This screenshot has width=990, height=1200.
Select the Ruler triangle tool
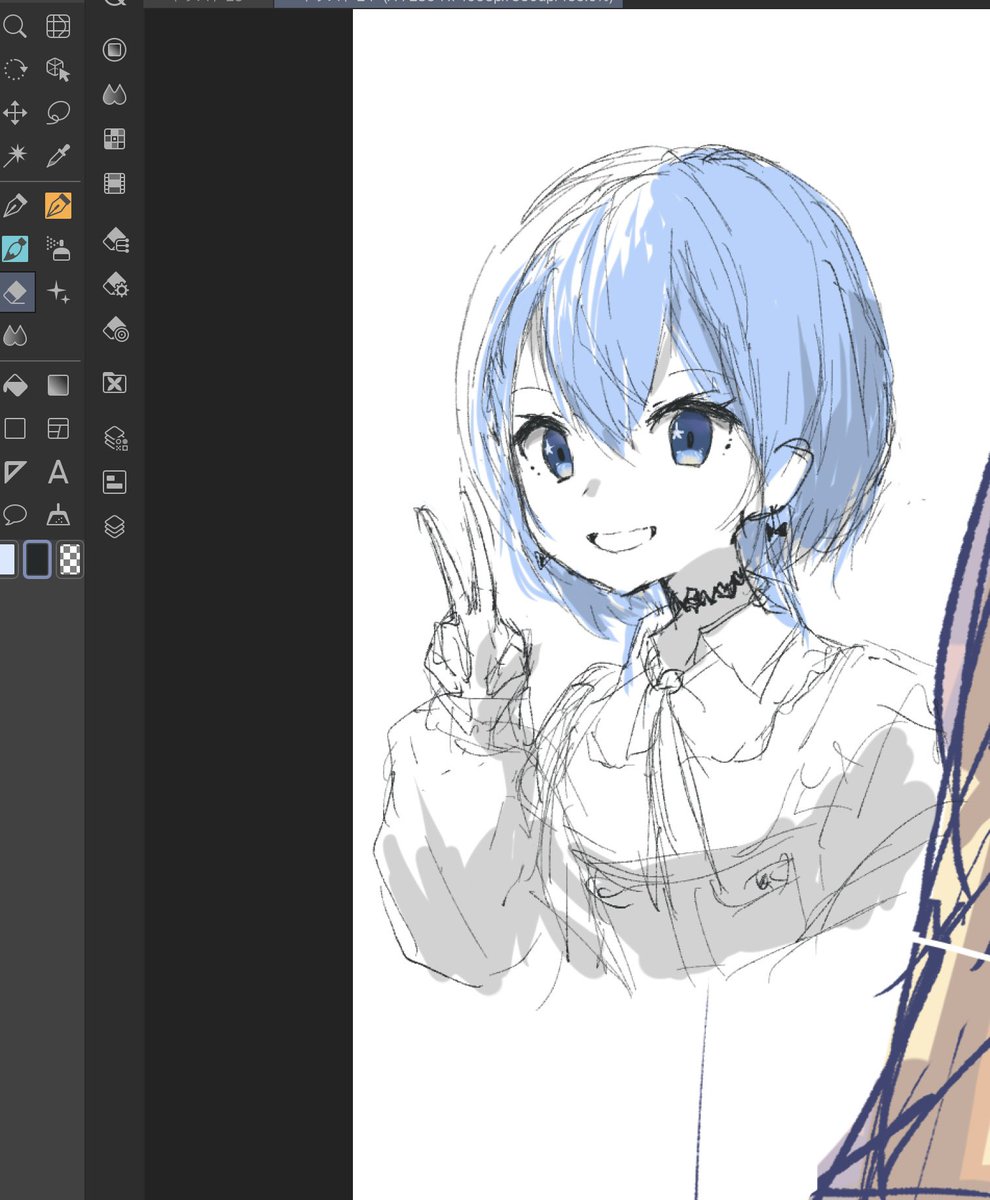click(x=15, y=471)
